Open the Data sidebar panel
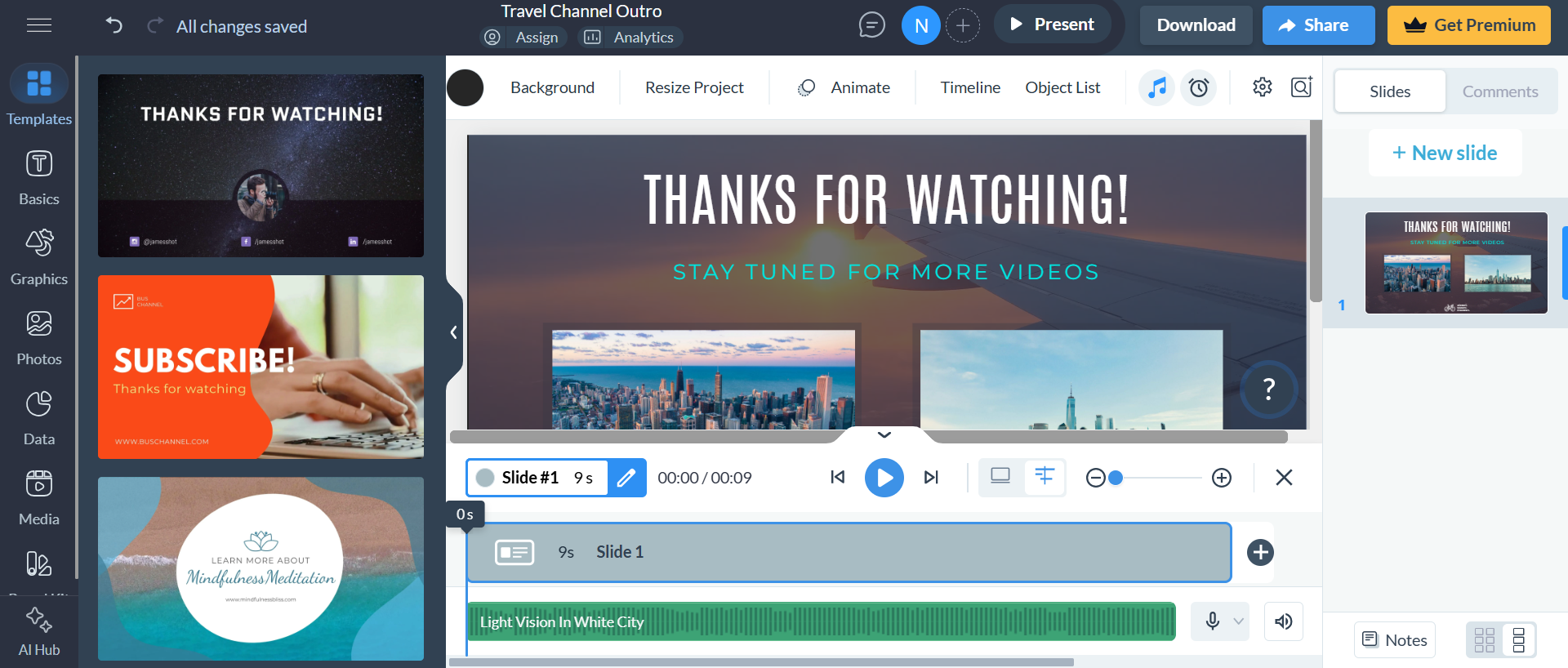 tap(39, 417)
